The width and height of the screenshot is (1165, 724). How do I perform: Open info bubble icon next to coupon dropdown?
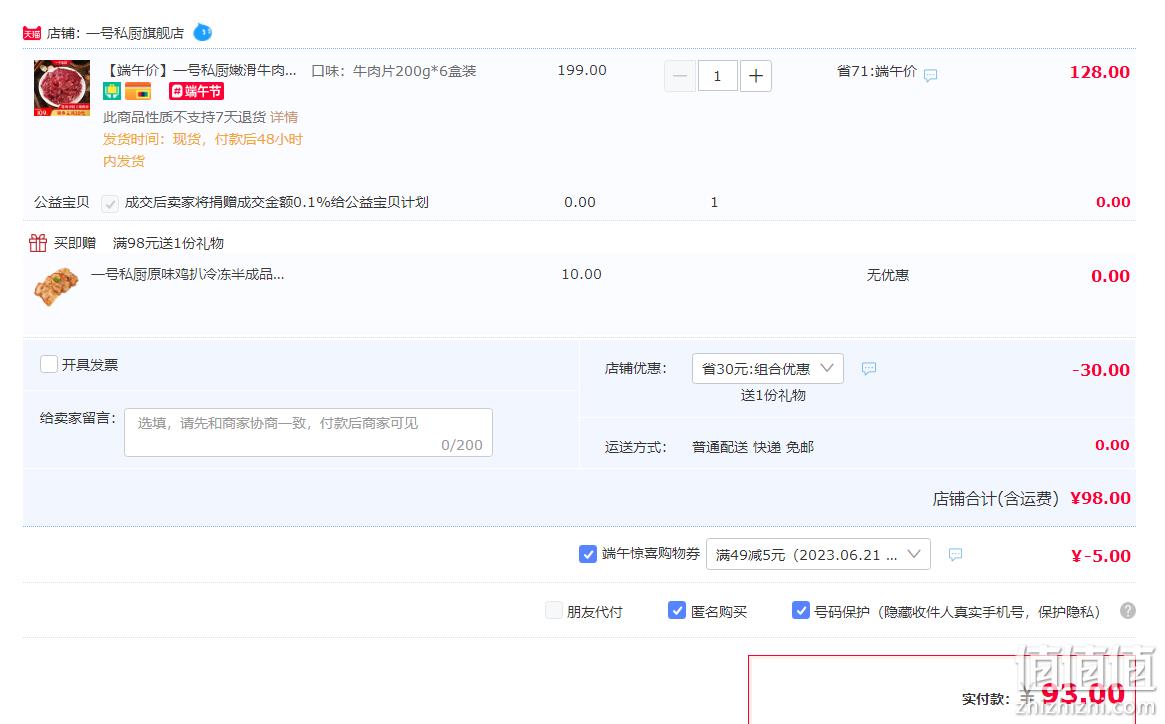coord(955,555)
